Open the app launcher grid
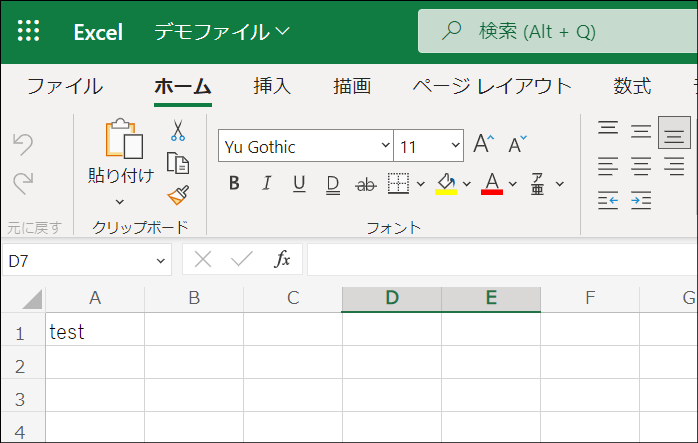This screenshot has height=443, width=698. coord(29,31)
